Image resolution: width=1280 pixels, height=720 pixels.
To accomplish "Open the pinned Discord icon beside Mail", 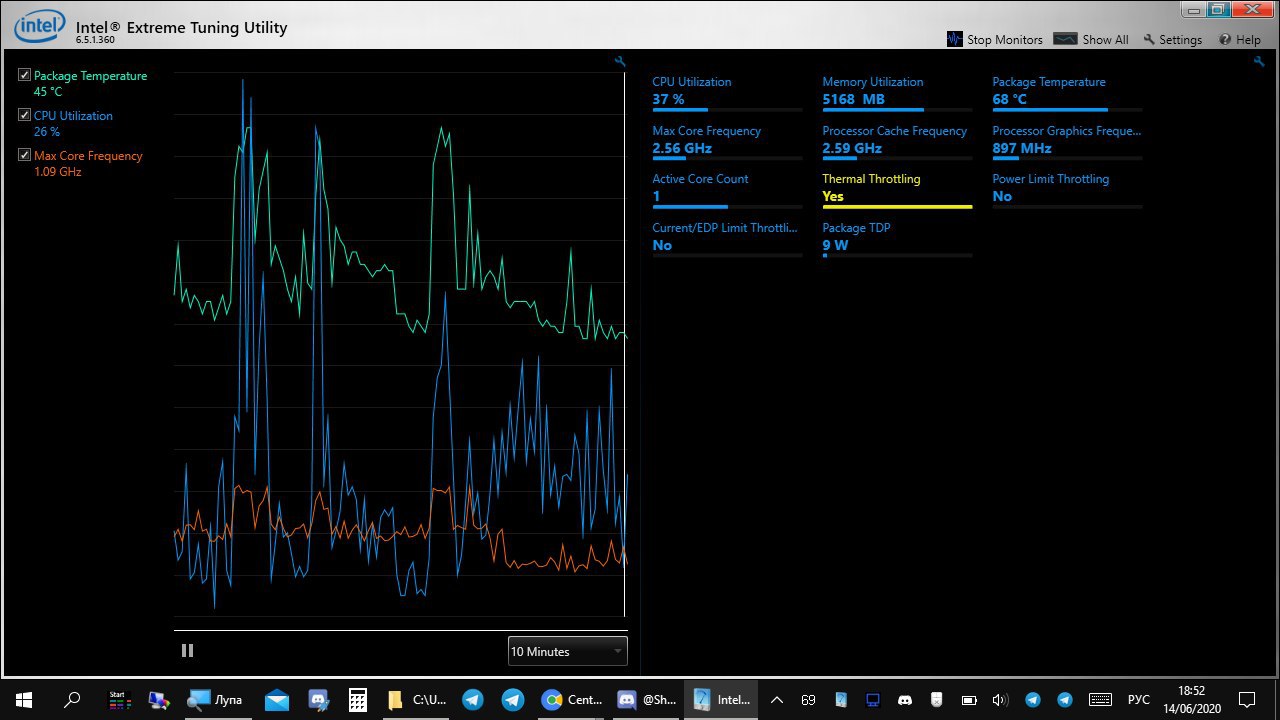I will 318,700.
